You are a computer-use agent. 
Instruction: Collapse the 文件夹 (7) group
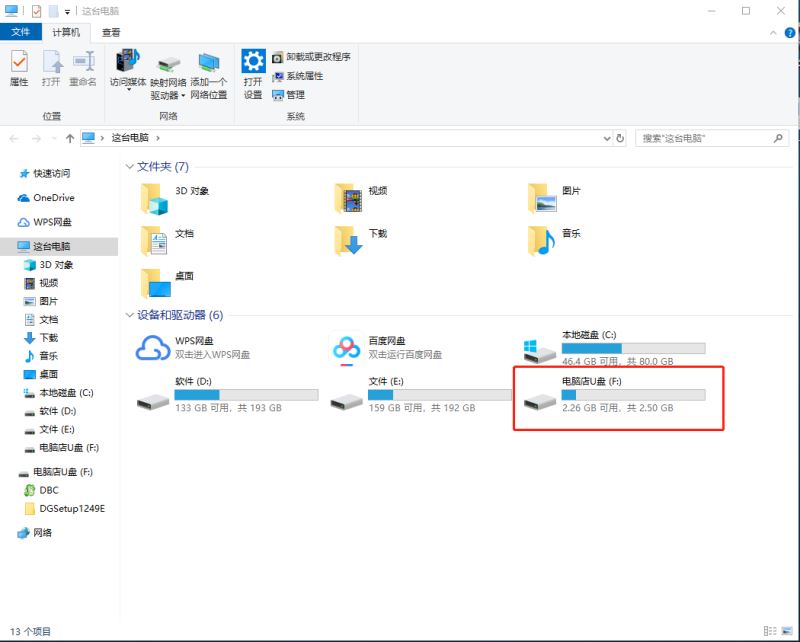129,167
